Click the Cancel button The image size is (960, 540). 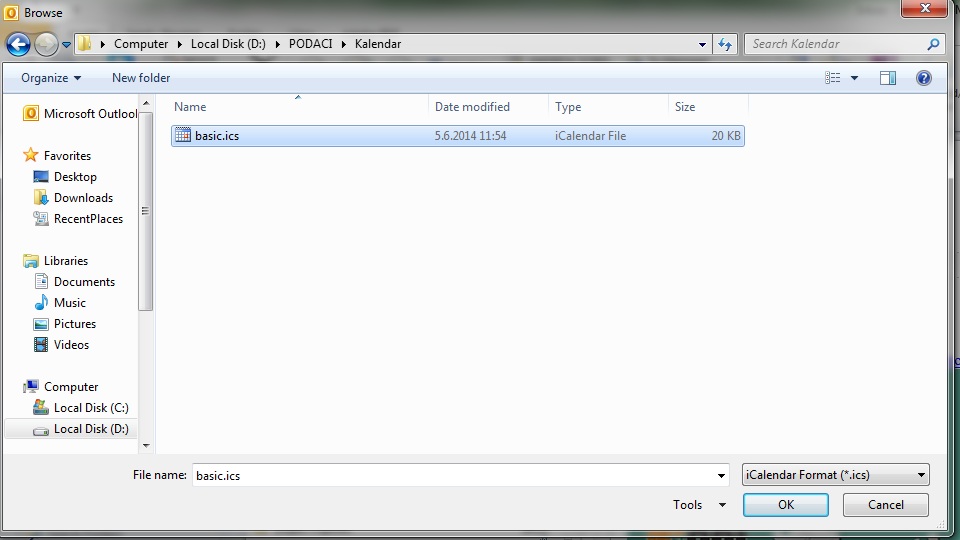coord(885,505)
